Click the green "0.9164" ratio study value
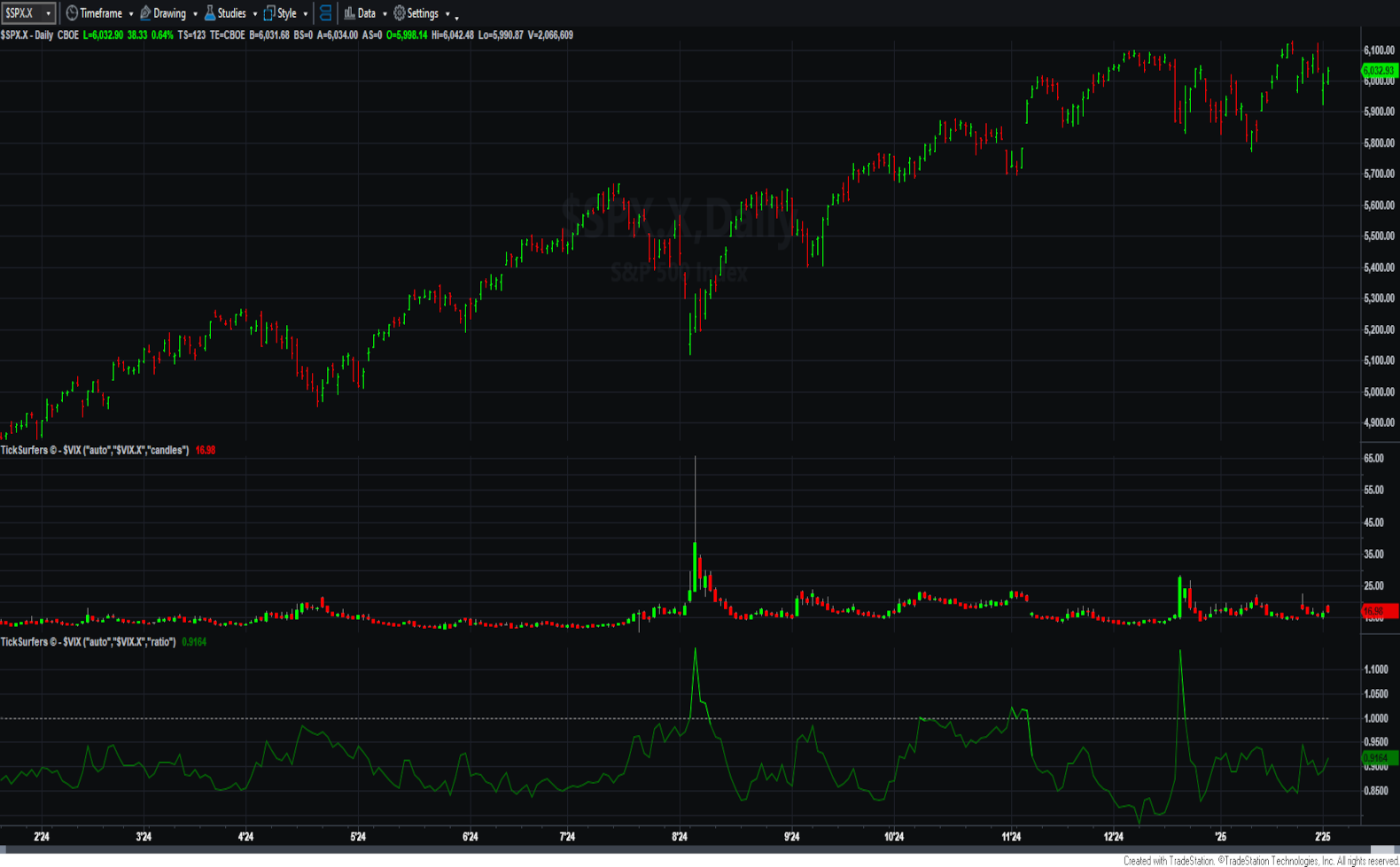The height and width of the screenshot is (867, 1400). tap(194, 642)
